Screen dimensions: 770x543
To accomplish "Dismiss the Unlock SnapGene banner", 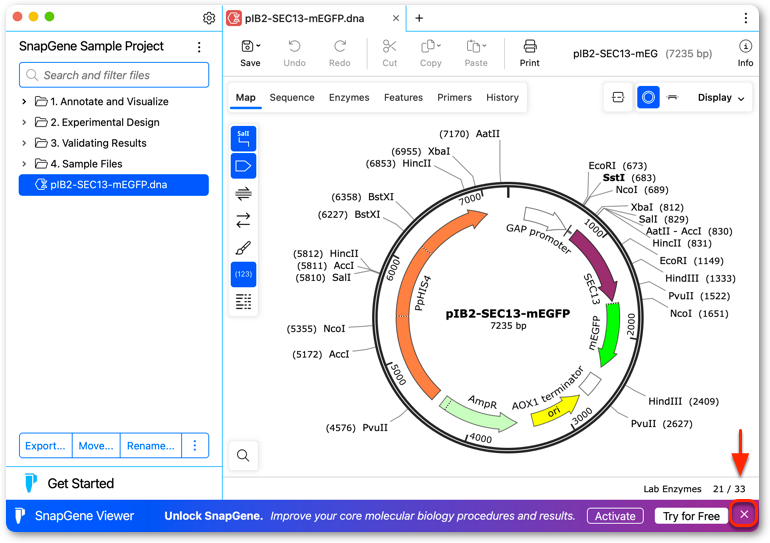I will coord(744,515).
